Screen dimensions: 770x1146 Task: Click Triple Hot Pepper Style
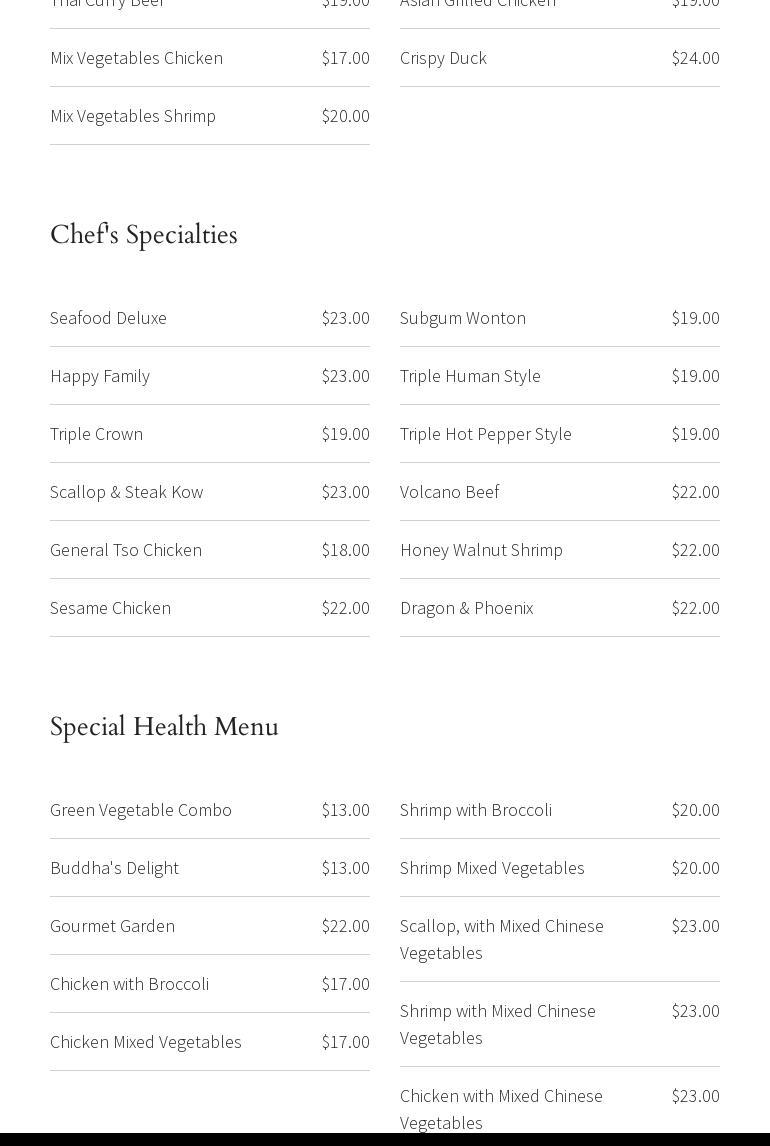pyautogui.click(x=486, y=434)
